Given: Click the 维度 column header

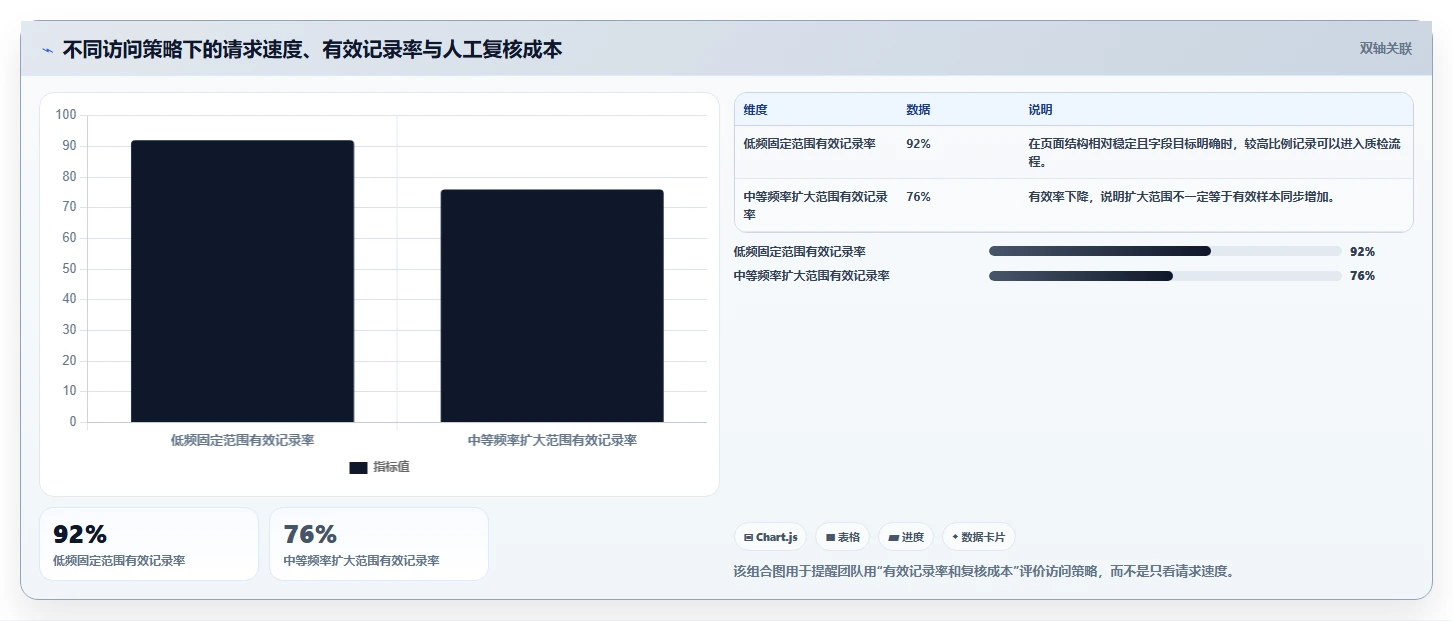Looking at the screenshot, I should click(x=755, y=110).
